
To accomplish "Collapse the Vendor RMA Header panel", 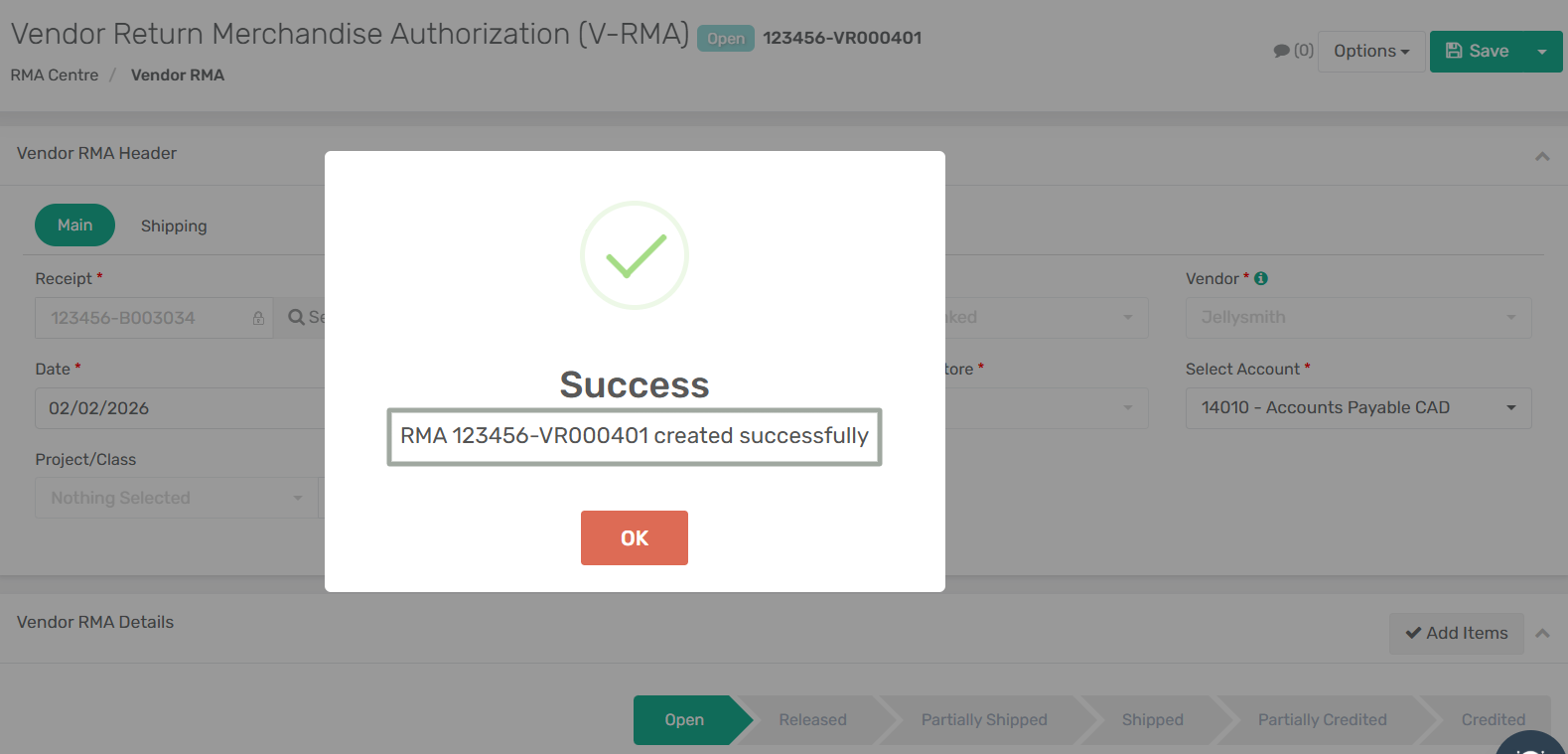I will (1541, 156).
